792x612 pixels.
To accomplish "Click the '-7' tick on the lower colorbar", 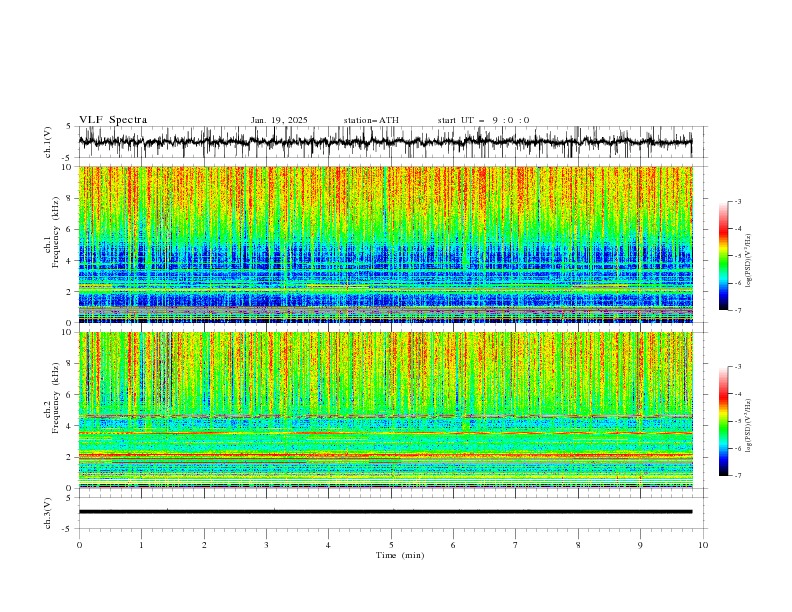I will [737, 475].
